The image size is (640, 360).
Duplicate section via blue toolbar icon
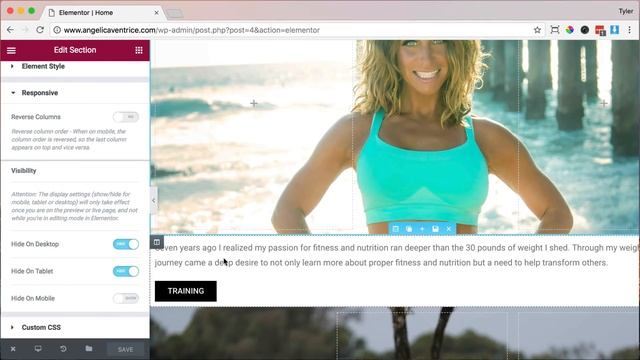click(x=409, y=229)
